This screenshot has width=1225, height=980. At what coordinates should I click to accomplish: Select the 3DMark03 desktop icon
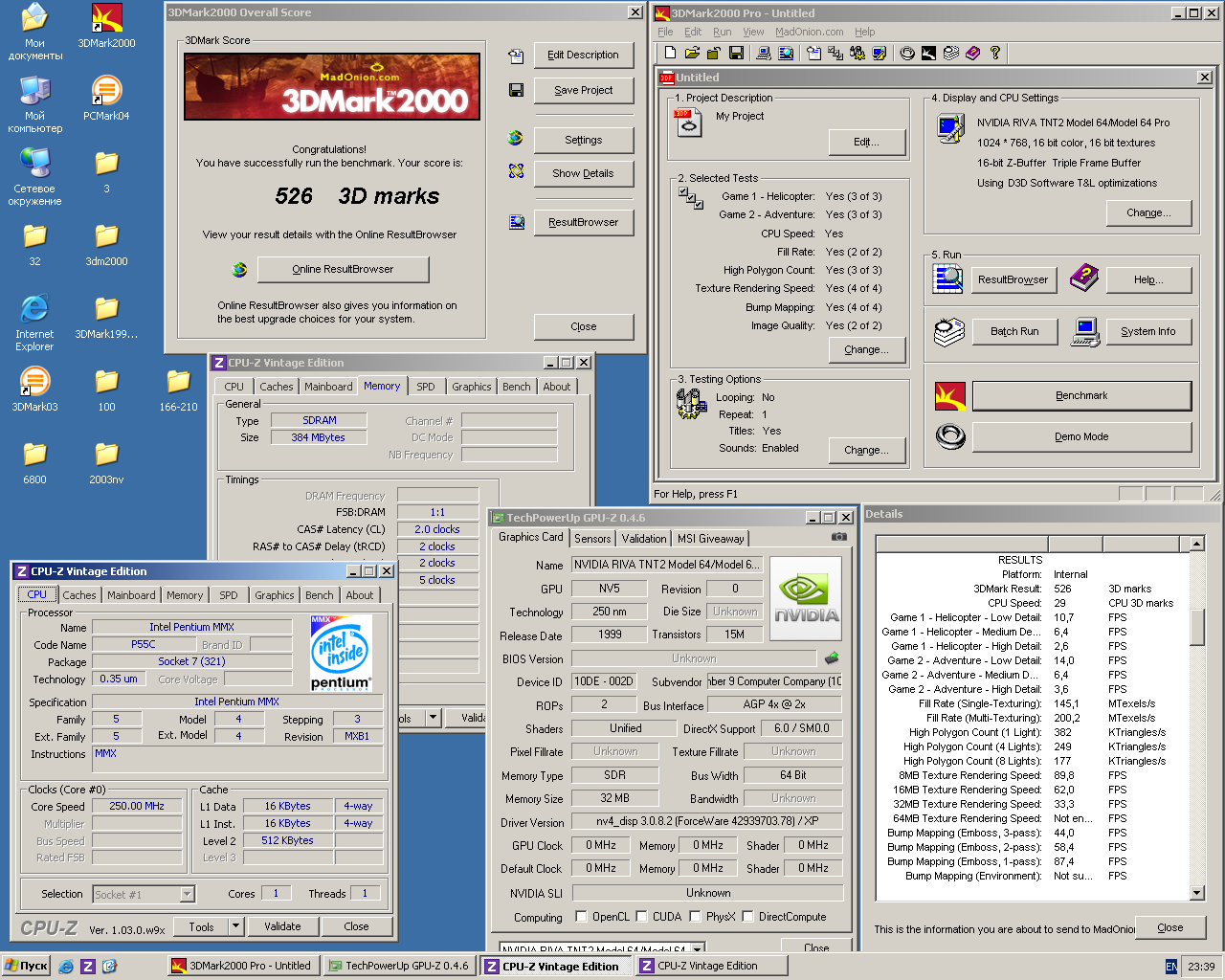[34, 390]
